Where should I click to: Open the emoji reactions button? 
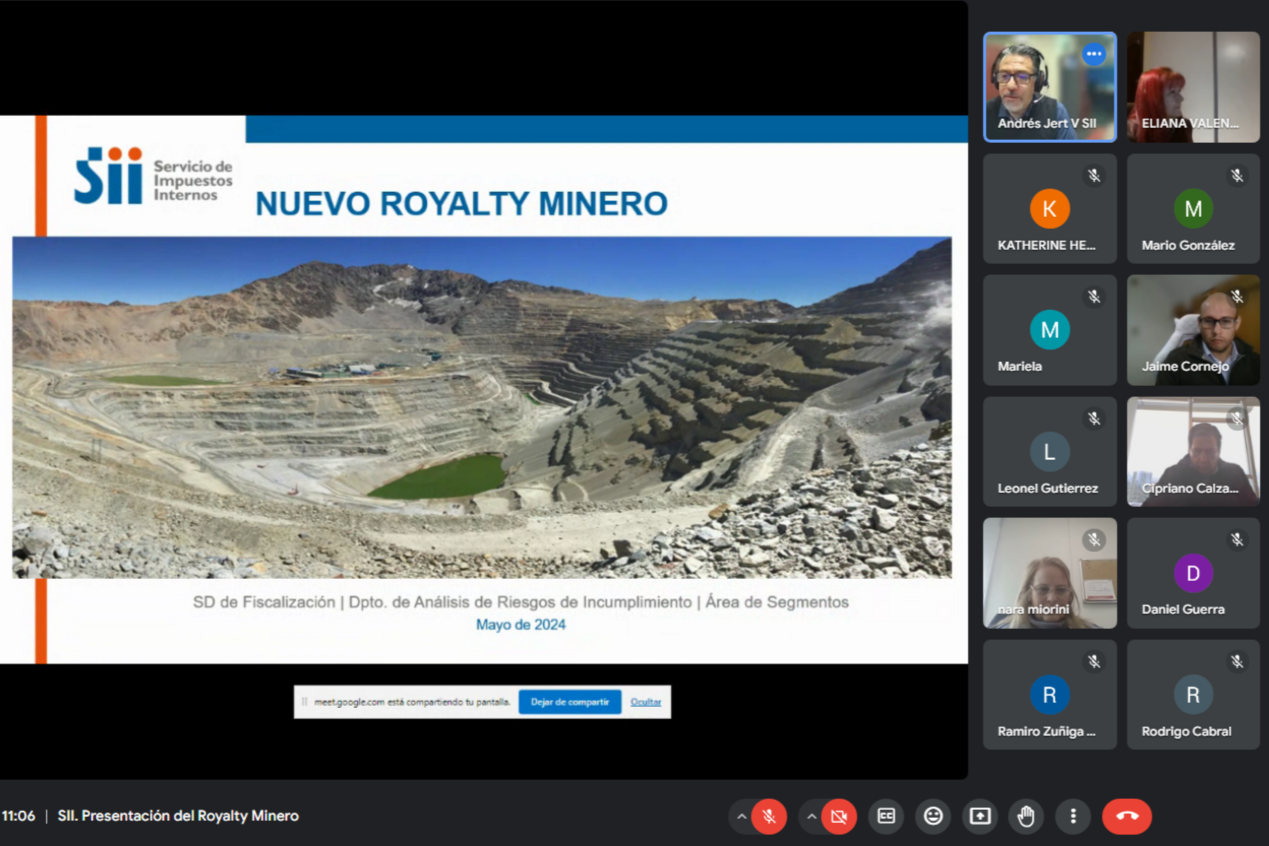click(933, 816)
